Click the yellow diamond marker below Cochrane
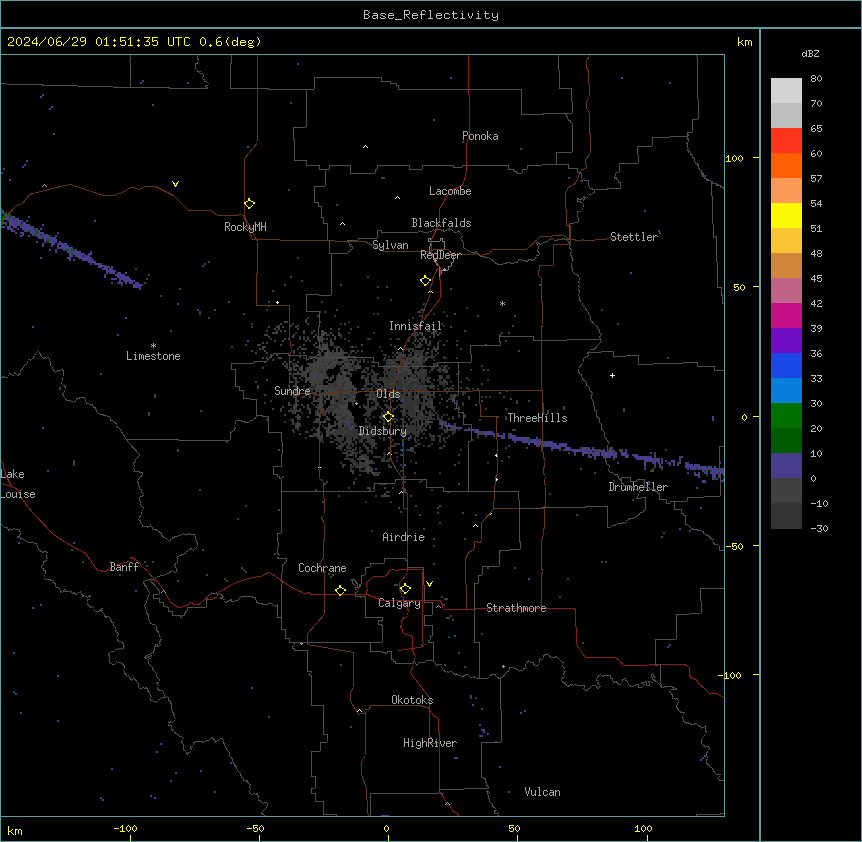This screenshot has width=862, height=842. pos(340,590)
